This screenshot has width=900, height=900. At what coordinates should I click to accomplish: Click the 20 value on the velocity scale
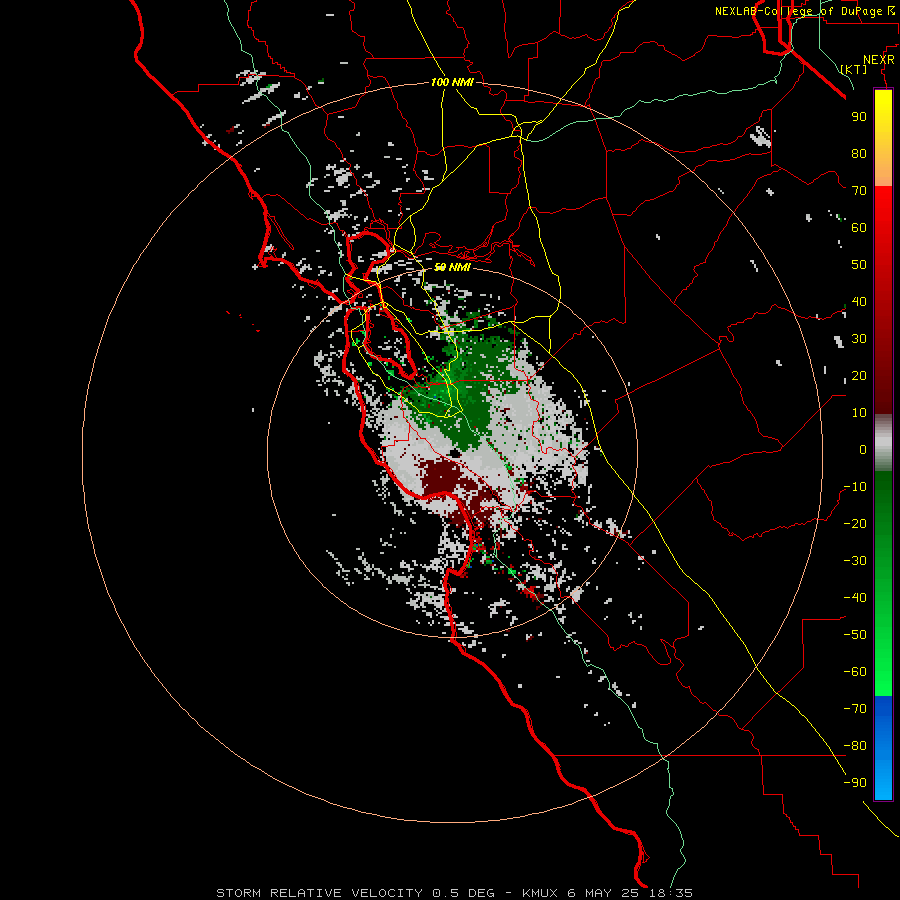point(859,375)
